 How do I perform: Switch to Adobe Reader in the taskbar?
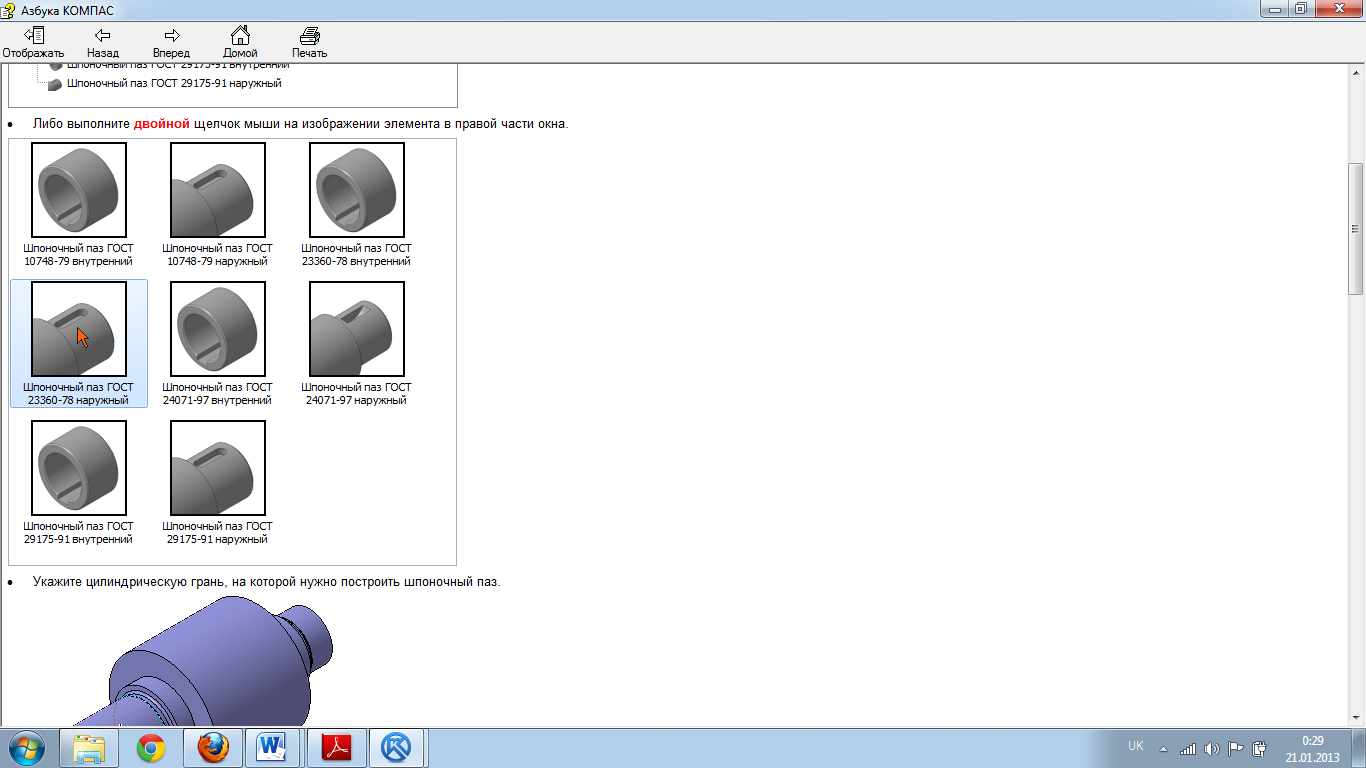pyautogui.click(x=337, y=748)
